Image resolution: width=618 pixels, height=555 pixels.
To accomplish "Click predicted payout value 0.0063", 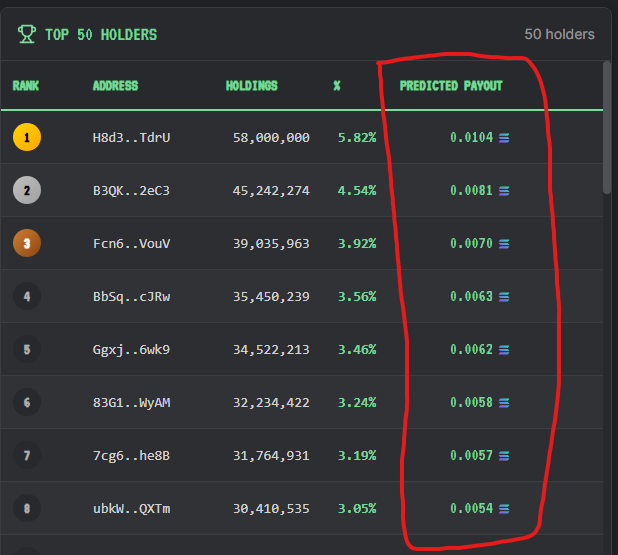I will (x=472, y=296).
